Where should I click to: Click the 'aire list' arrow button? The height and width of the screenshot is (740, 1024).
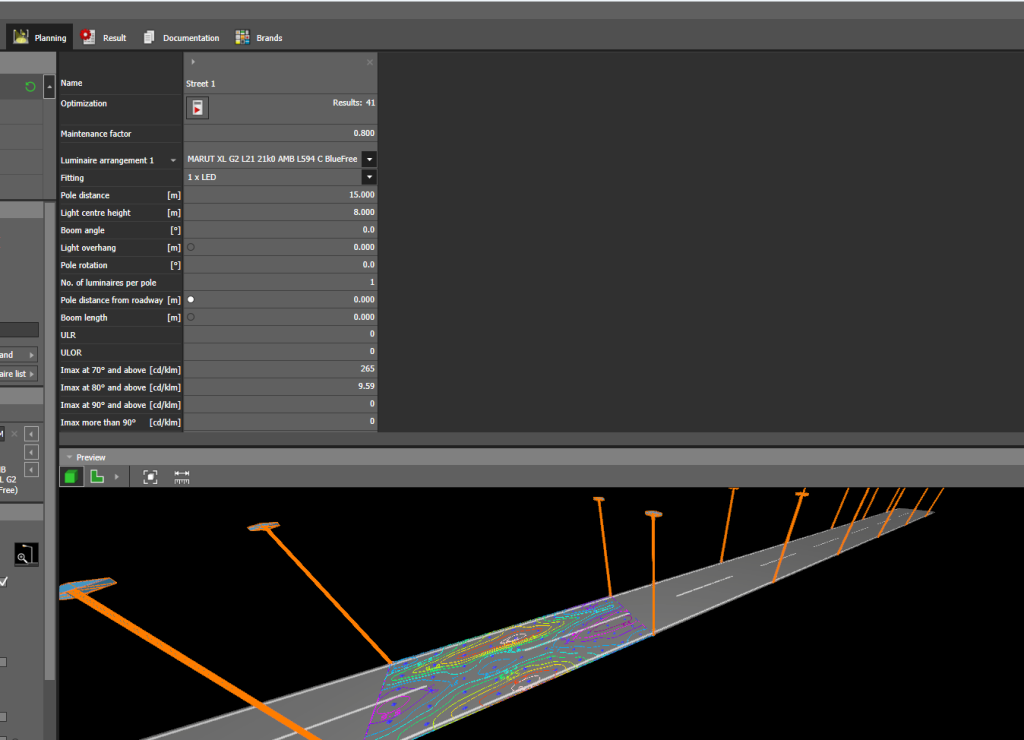[x=31, y=374]
